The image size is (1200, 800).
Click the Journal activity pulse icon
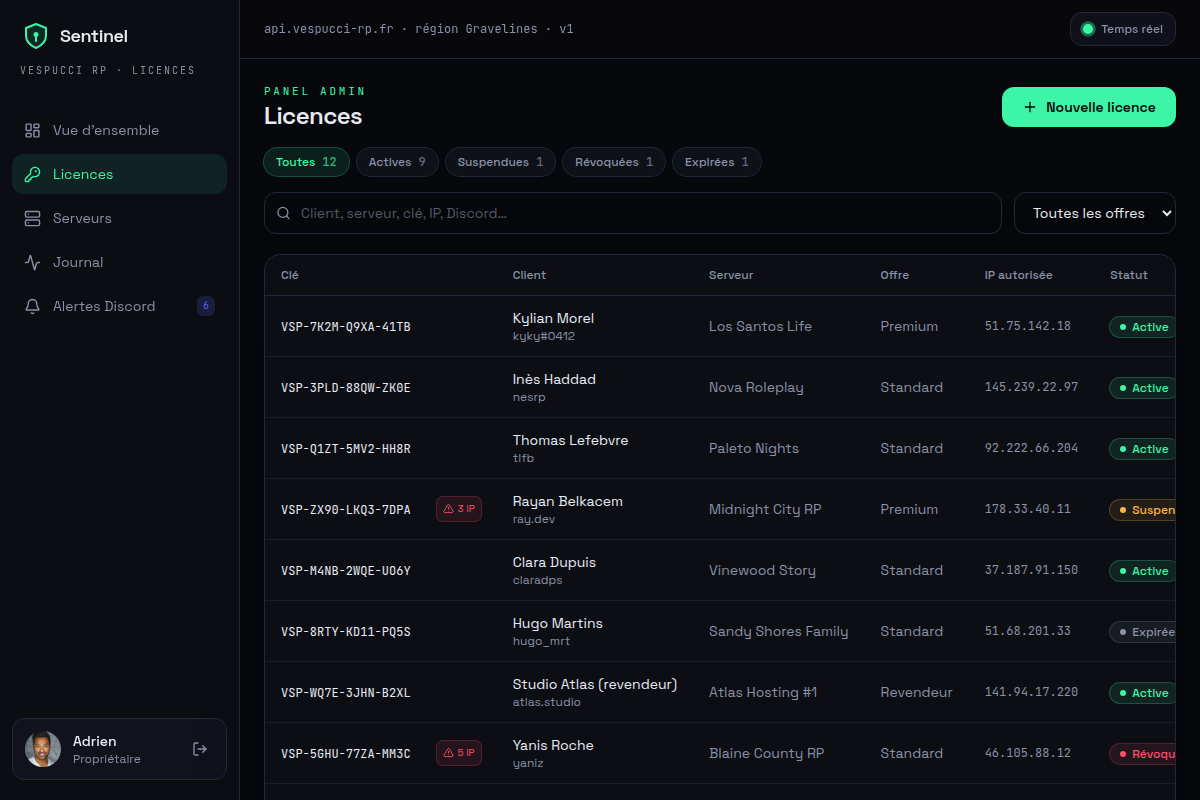tap(33, 262)
